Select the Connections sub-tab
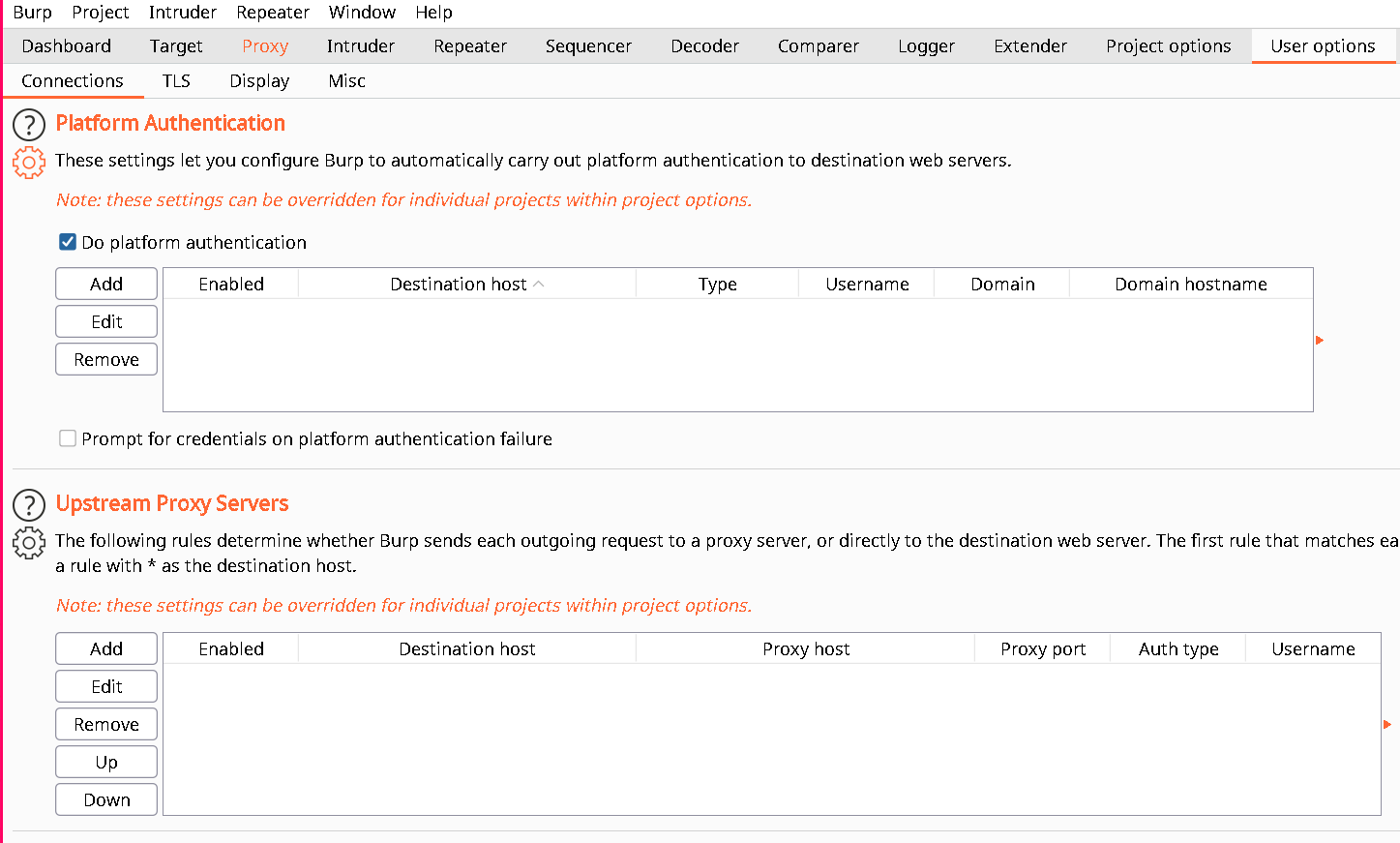Image resolution: width=1400 pixels, height=843 pixels. (73, 80)
